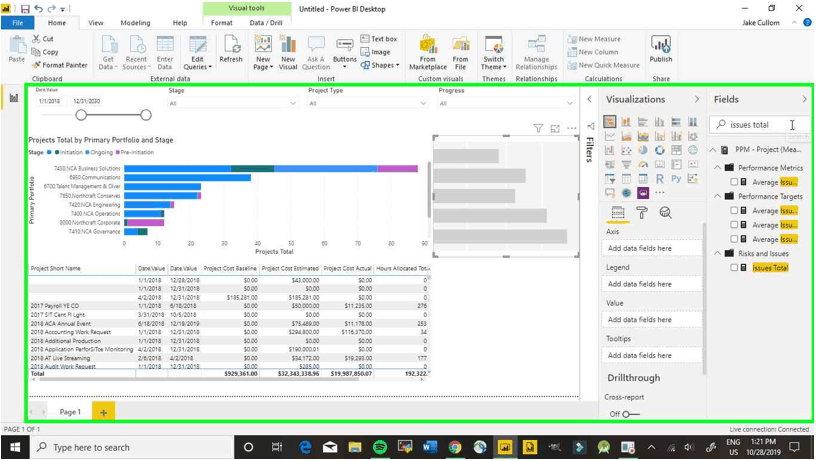
Task: Click the start date field 1/1/2018
Action: point(49,101)
